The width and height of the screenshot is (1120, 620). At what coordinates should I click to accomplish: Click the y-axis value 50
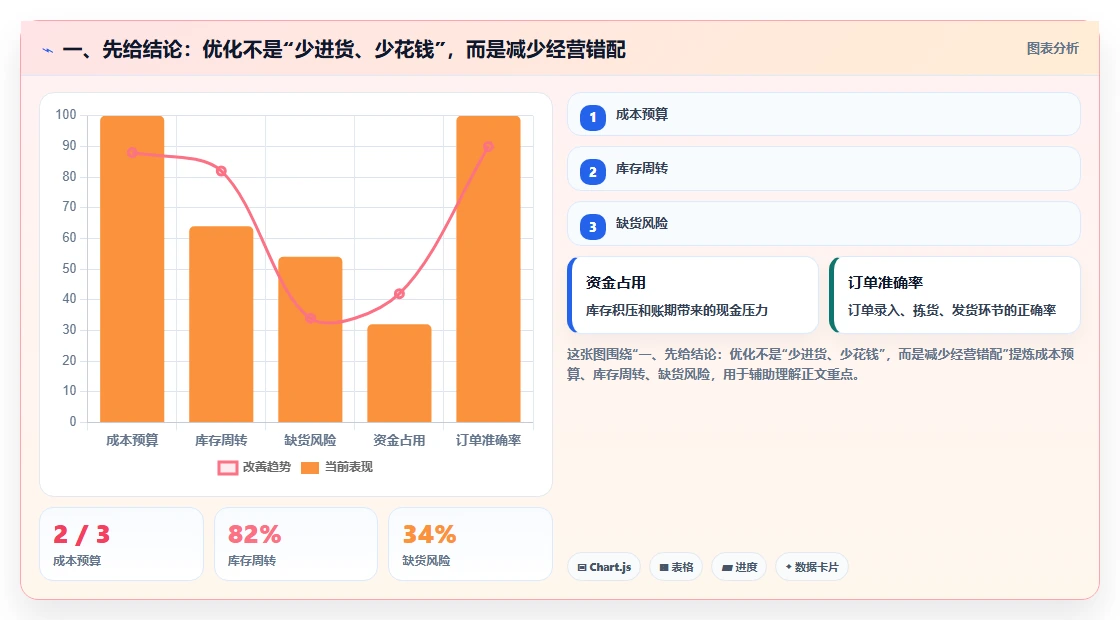pyautogui.click(x=69, y=269)
